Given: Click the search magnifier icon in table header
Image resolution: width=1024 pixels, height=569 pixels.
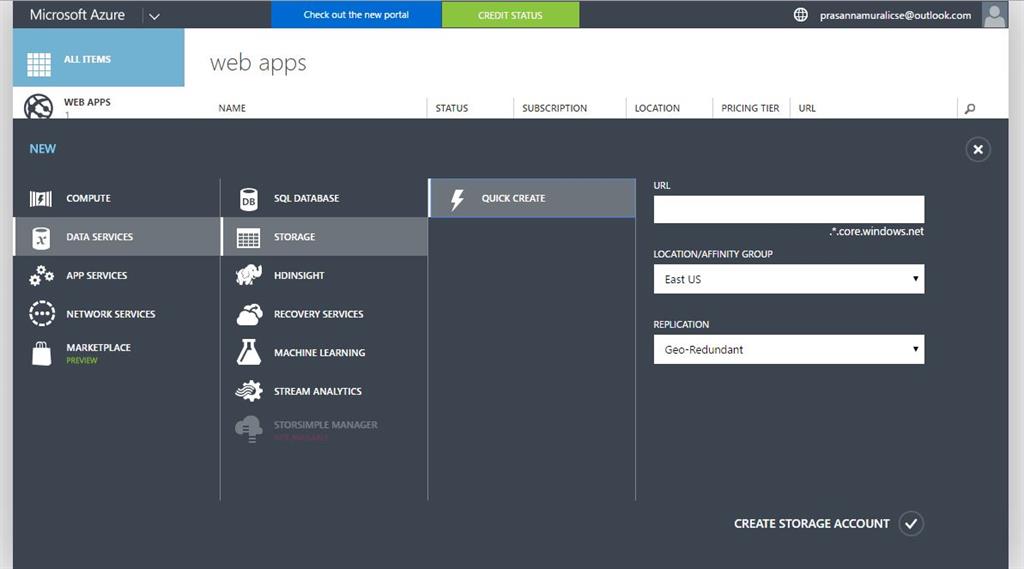Looking at the screenshot, I should click(x=970, y=108).
